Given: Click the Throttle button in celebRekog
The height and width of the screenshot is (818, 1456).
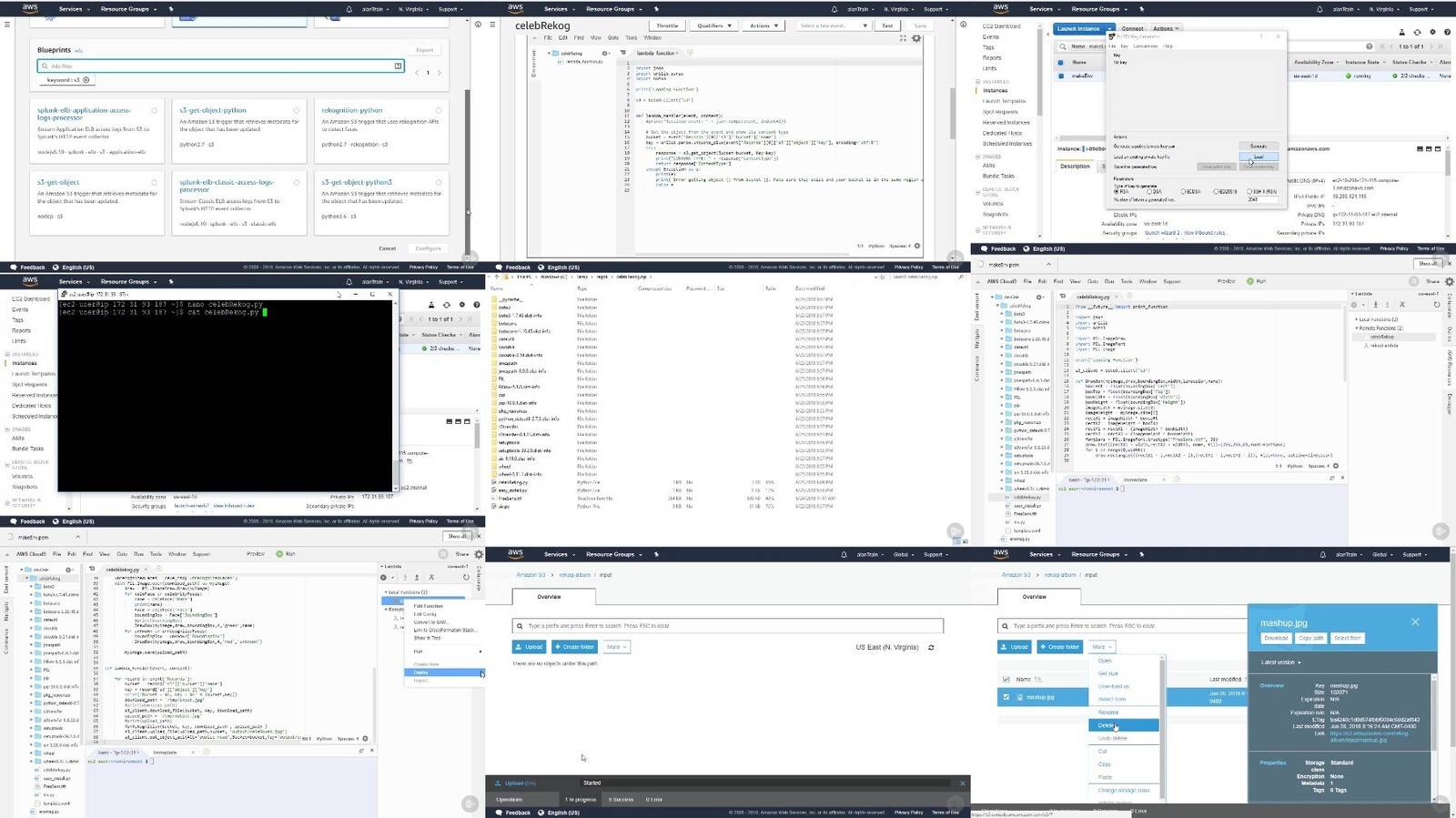Looking at the screenshot, I should click(667, 25).
